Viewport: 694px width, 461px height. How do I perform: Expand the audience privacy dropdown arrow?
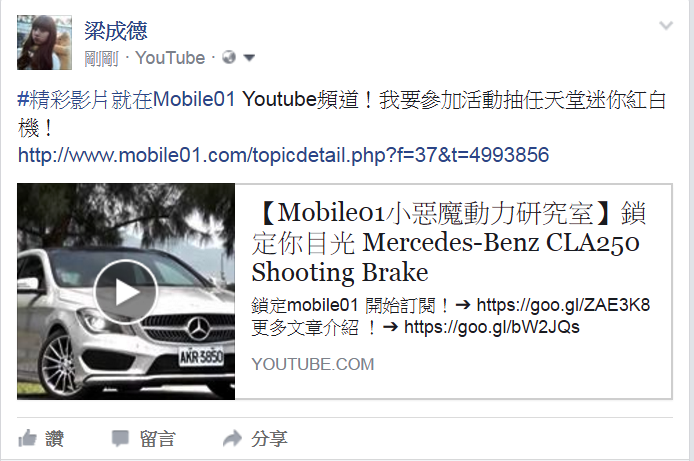[249, 58]
